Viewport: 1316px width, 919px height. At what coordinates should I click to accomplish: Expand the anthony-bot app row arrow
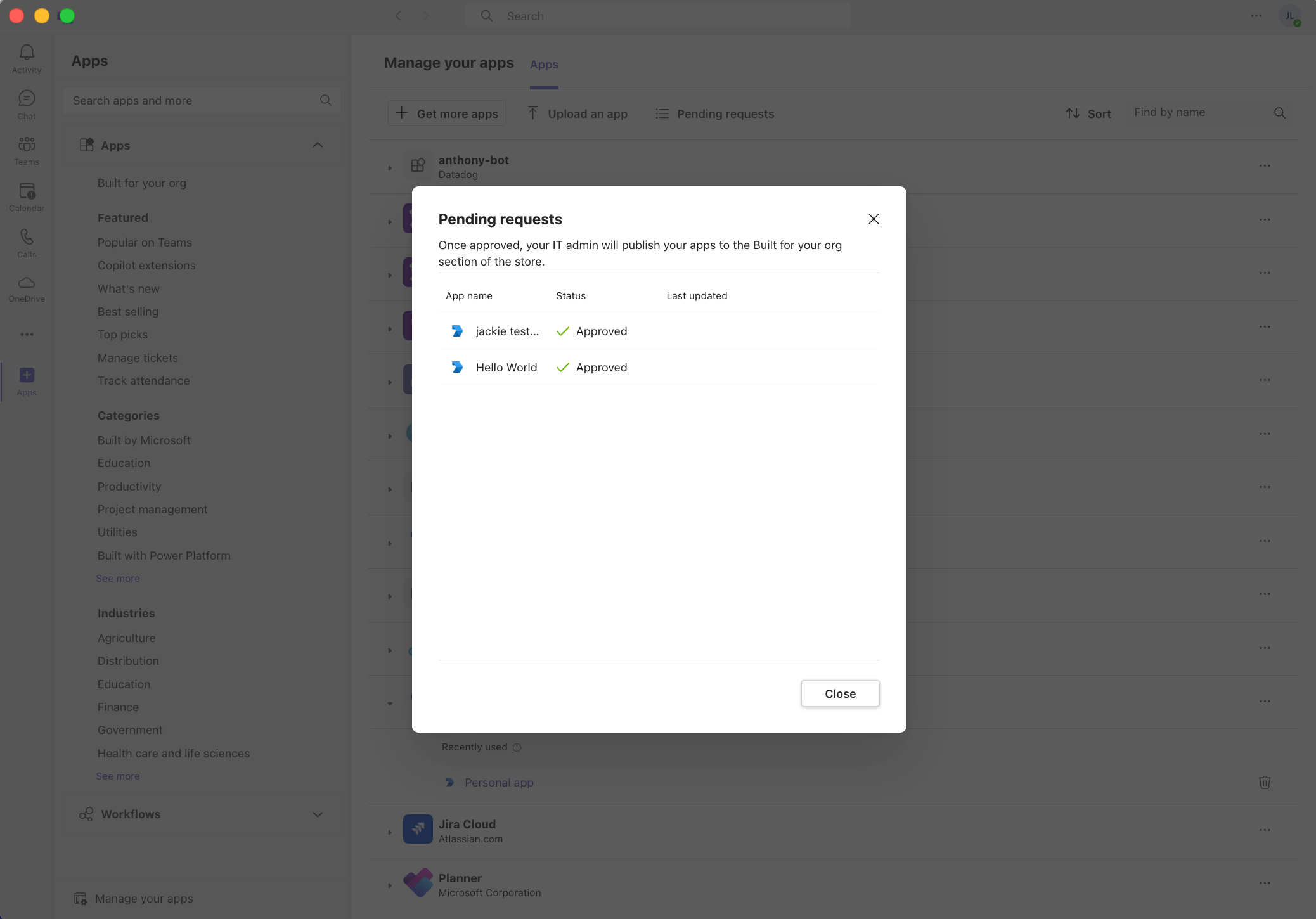[x=390, y=168]
